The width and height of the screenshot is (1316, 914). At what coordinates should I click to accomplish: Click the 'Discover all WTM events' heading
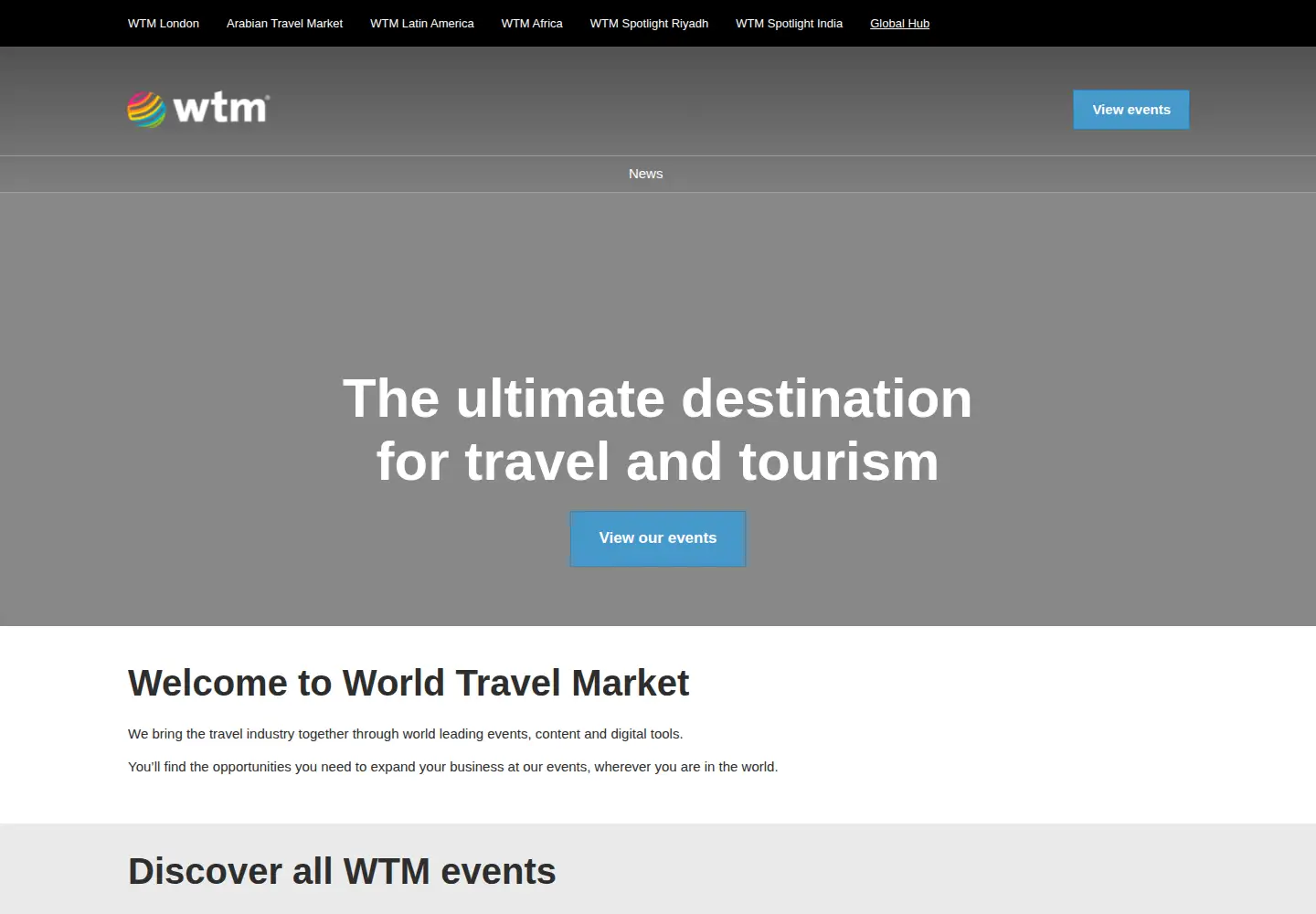(342, 871)
